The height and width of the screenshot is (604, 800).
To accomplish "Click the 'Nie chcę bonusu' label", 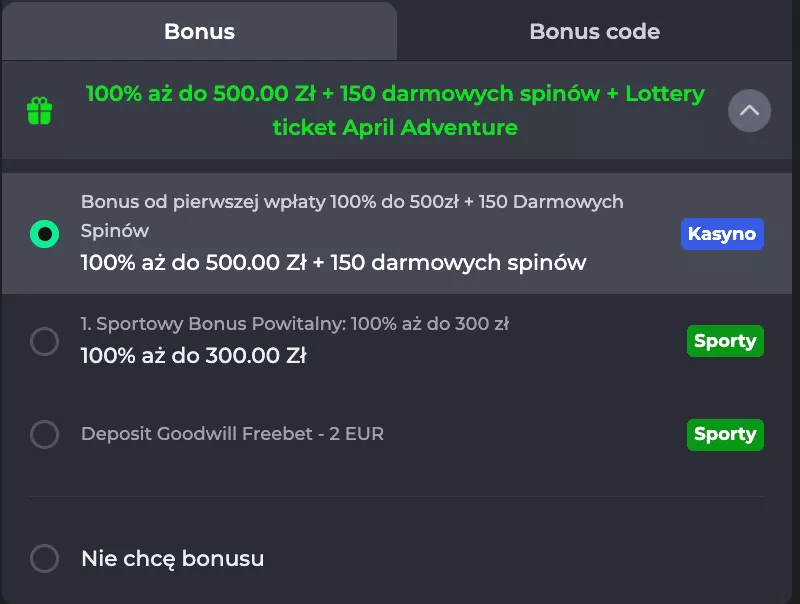I will tap(172, 558).
